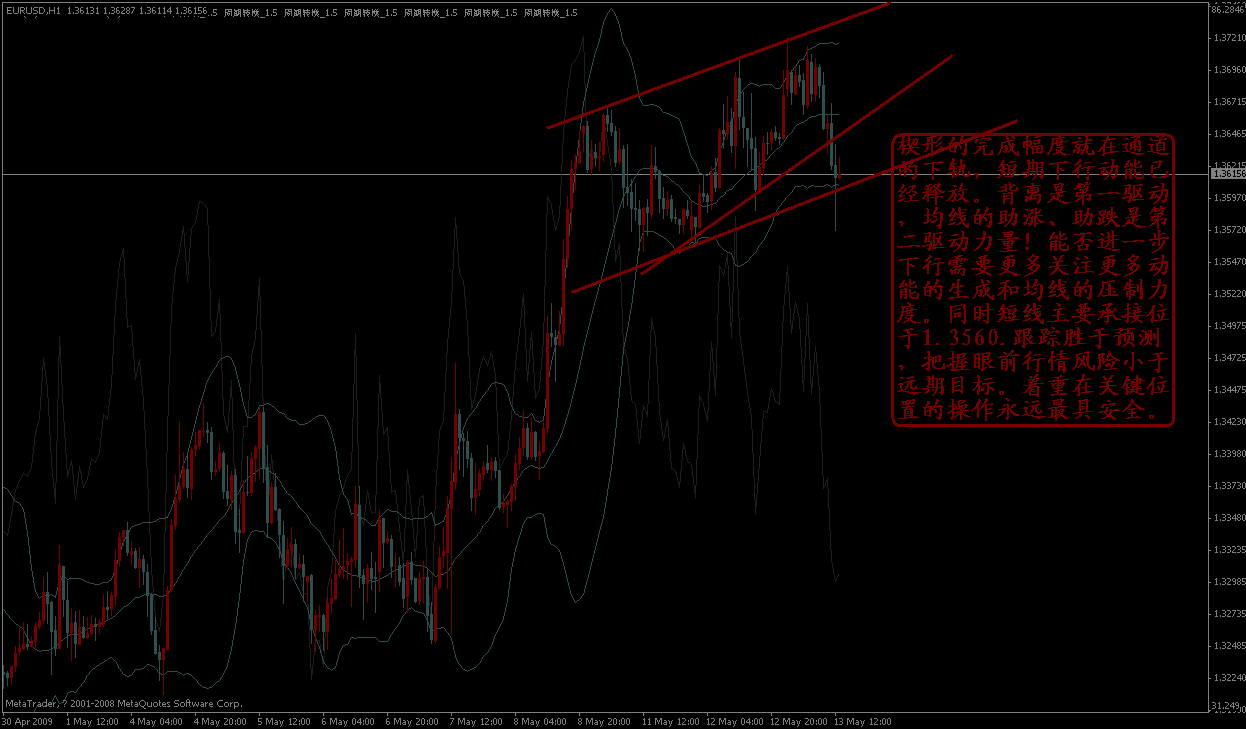Click the 86.2846 indicator scale value
Image resolution: width=1246 pixels, height=729 pixels.
[1228, 9]
